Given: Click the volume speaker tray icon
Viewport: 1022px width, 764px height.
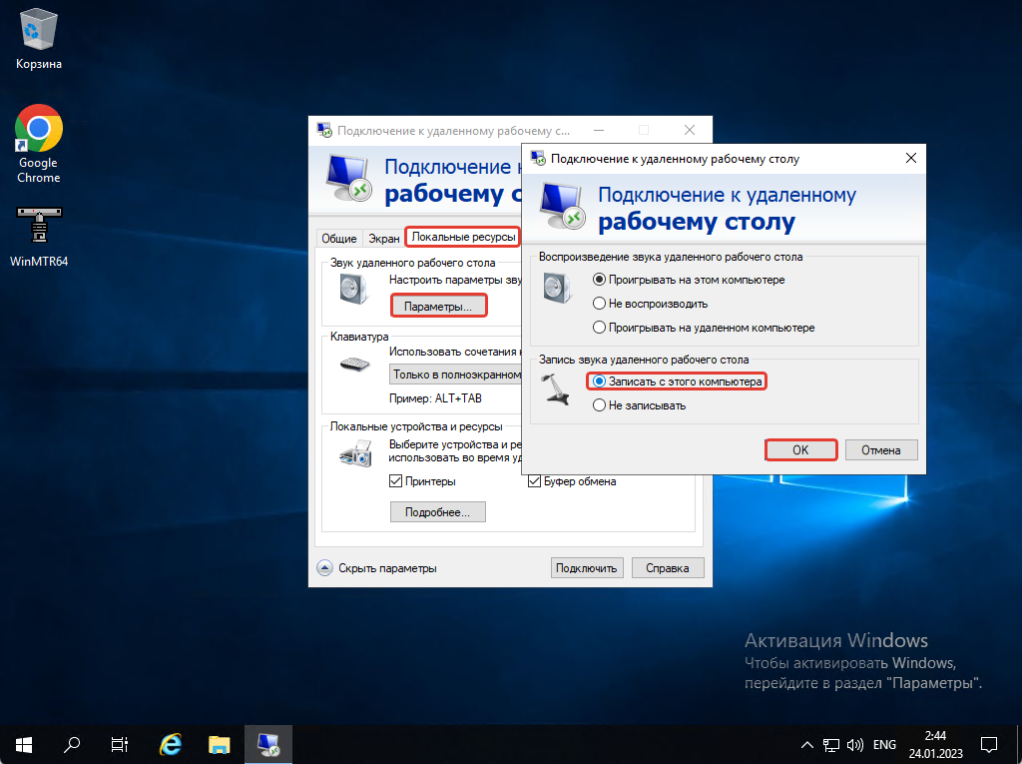Looking at the screenshot, I should click(x=855, y=745).
